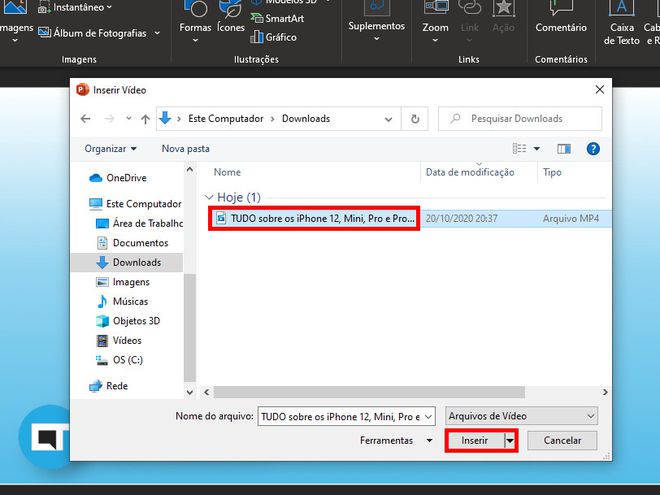The image size is (660, 495).
Task: Open Músicas folder in sidebar
Action: pyautogui.click(x=122, y=301)
